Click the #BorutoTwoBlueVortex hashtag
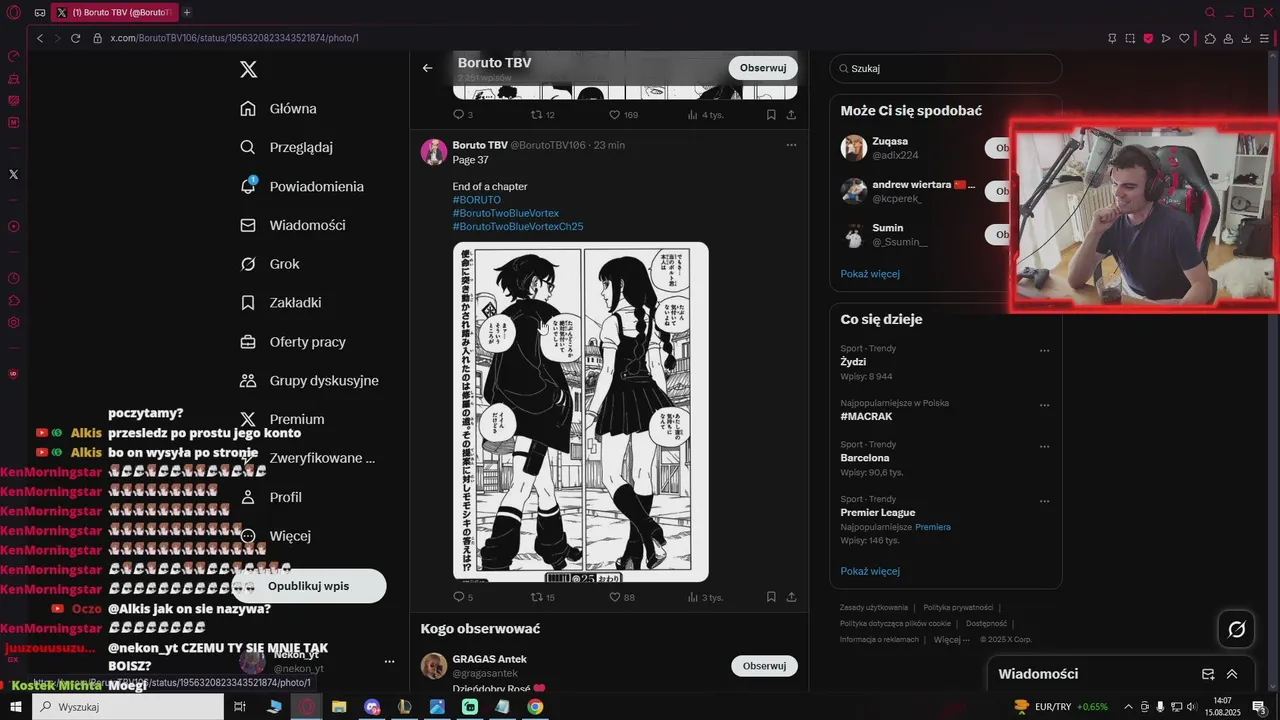The image size is (1280, 720). click(506, 213)
